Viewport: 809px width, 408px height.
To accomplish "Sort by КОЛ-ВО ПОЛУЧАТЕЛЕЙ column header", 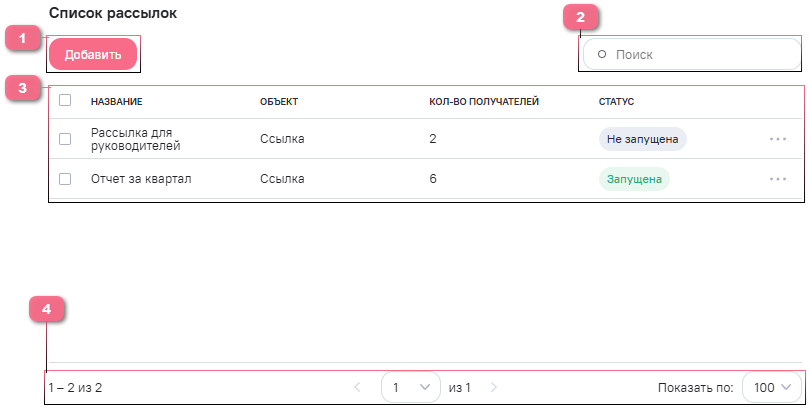I will pyautogui.click(x=484, y=101).
